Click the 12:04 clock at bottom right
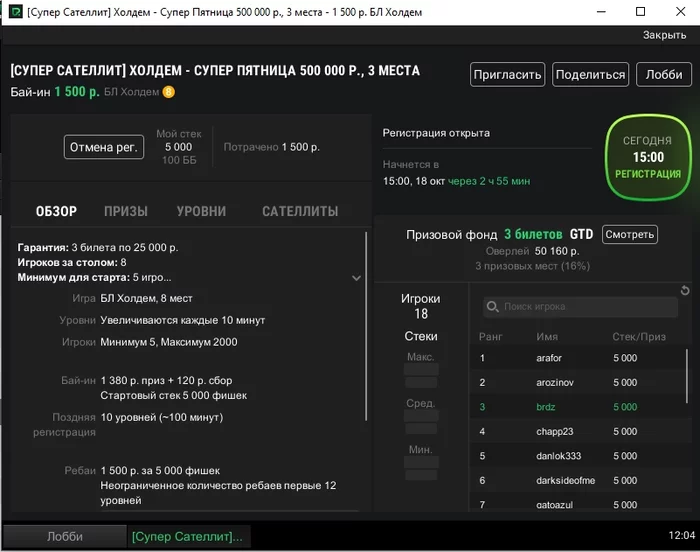 coord(682,535)
